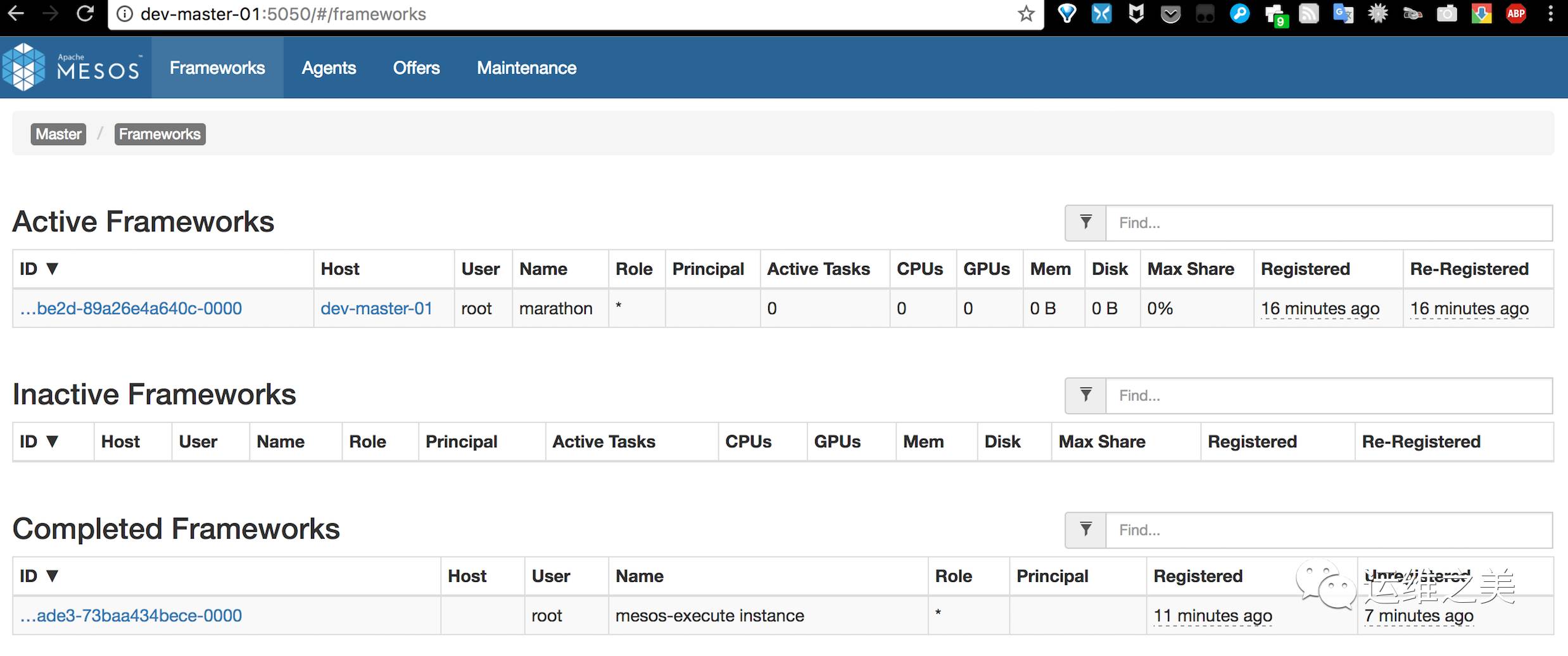Click the Apache Mesos logo
This screenshot has width=1568, height=656.
(72, 67)
